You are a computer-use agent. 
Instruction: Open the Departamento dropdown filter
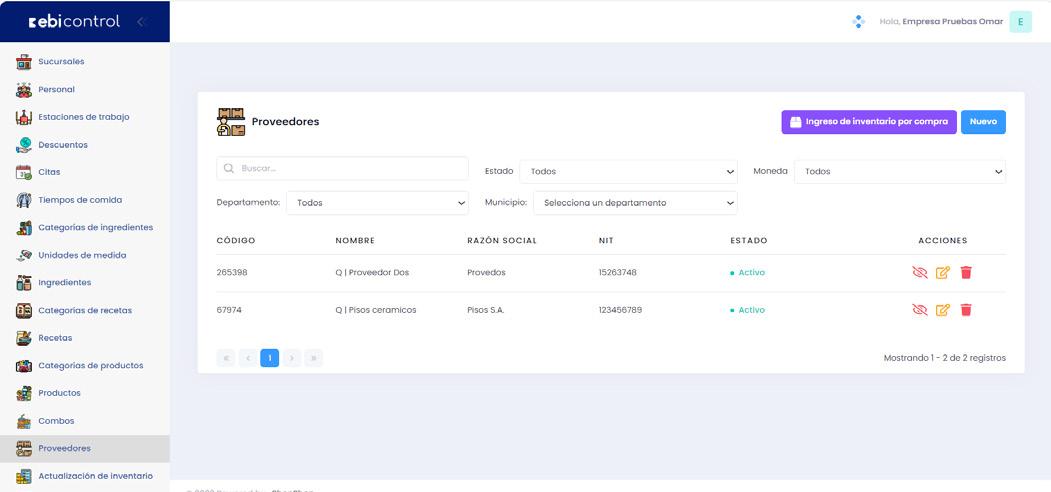[377, 202]
